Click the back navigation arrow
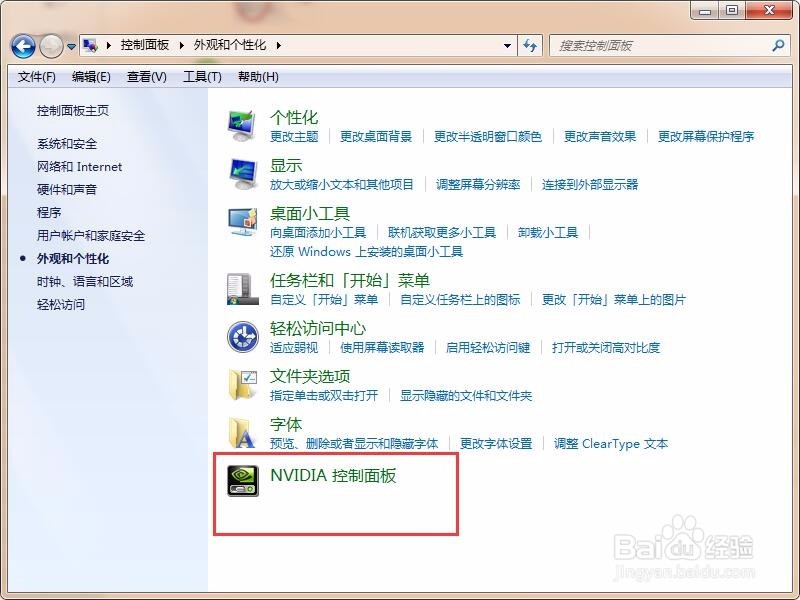800x600 pixels. click(x=22, y=45)
